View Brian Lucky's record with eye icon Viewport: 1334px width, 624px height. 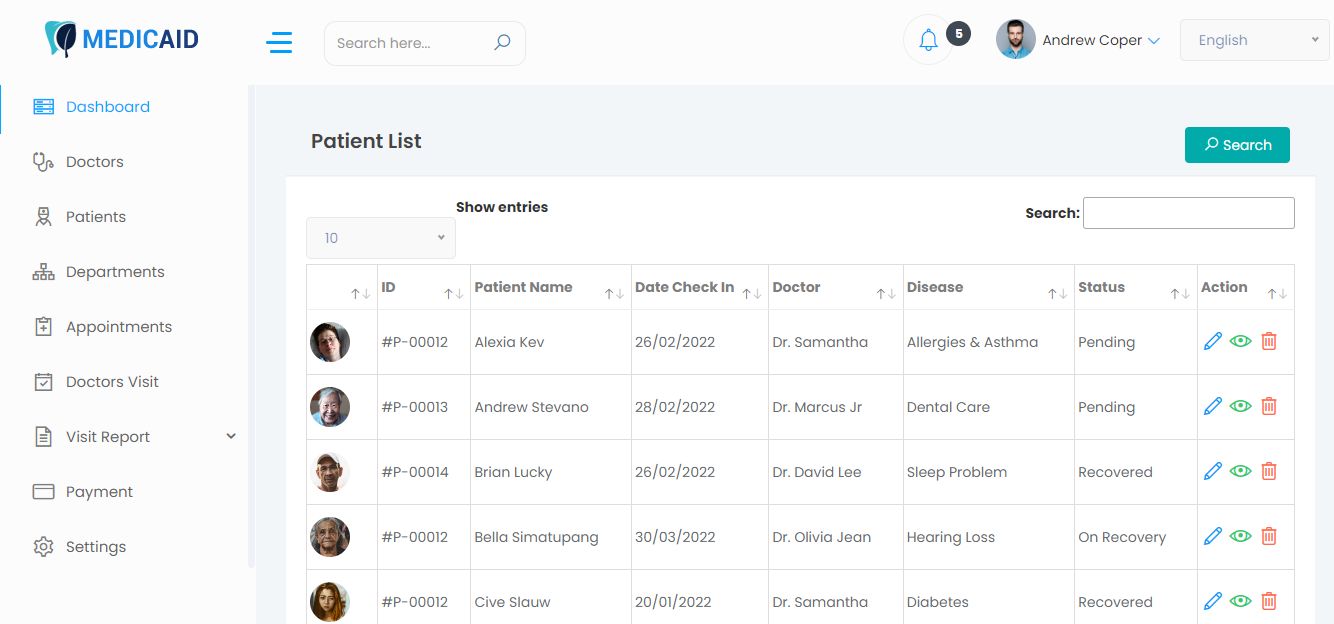[x=1240, y=471]
